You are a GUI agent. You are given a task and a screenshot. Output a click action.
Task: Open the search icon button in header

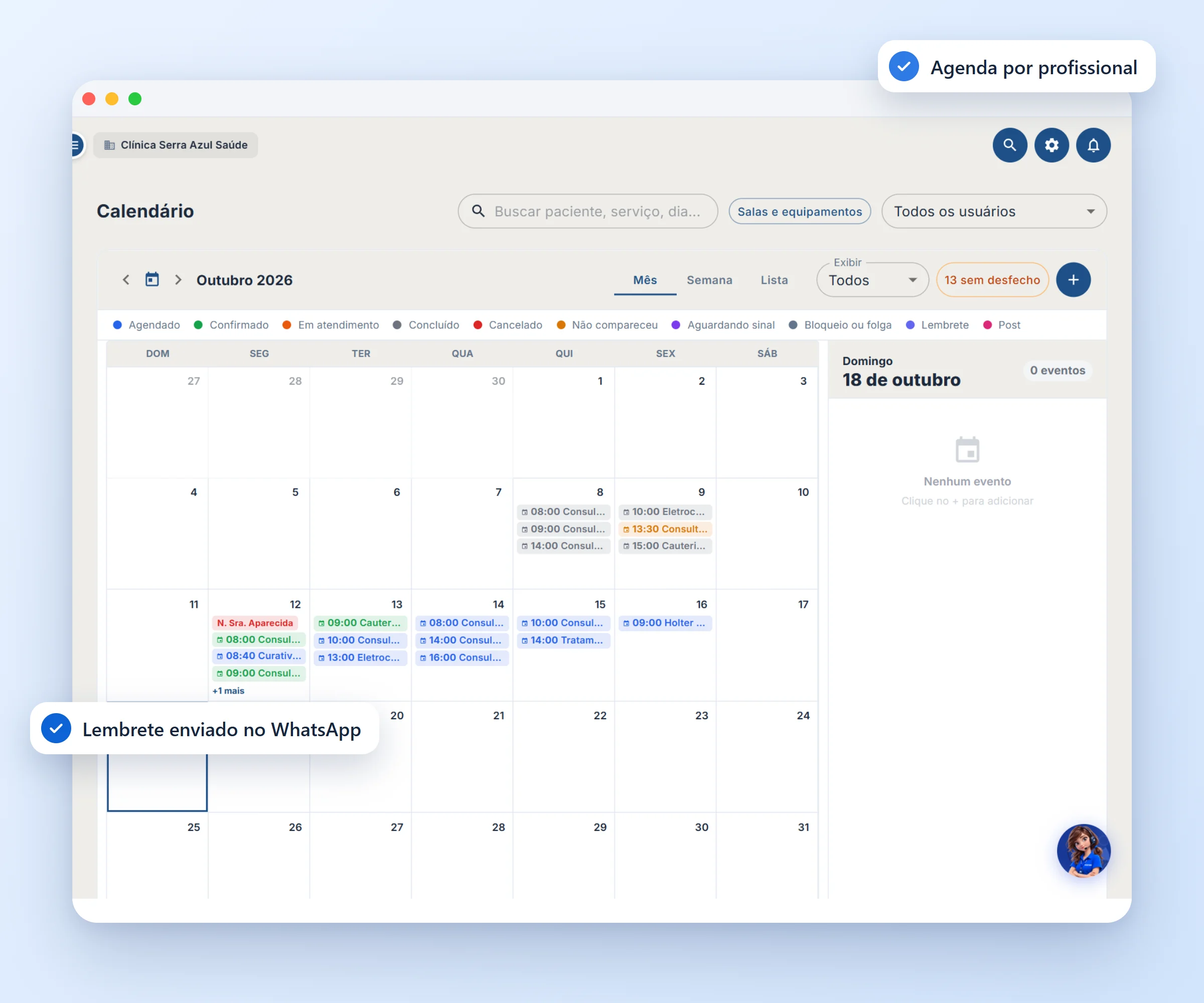1009,145
